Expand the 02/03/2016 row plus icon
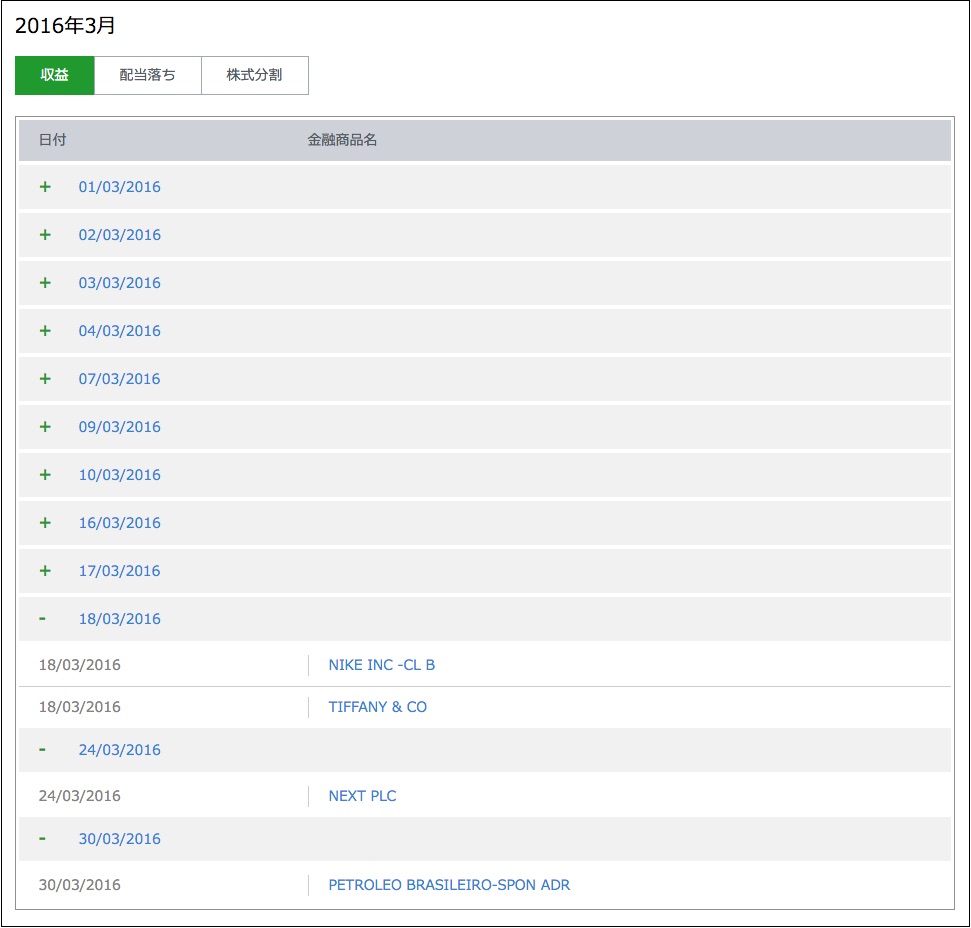 (45, 235)
